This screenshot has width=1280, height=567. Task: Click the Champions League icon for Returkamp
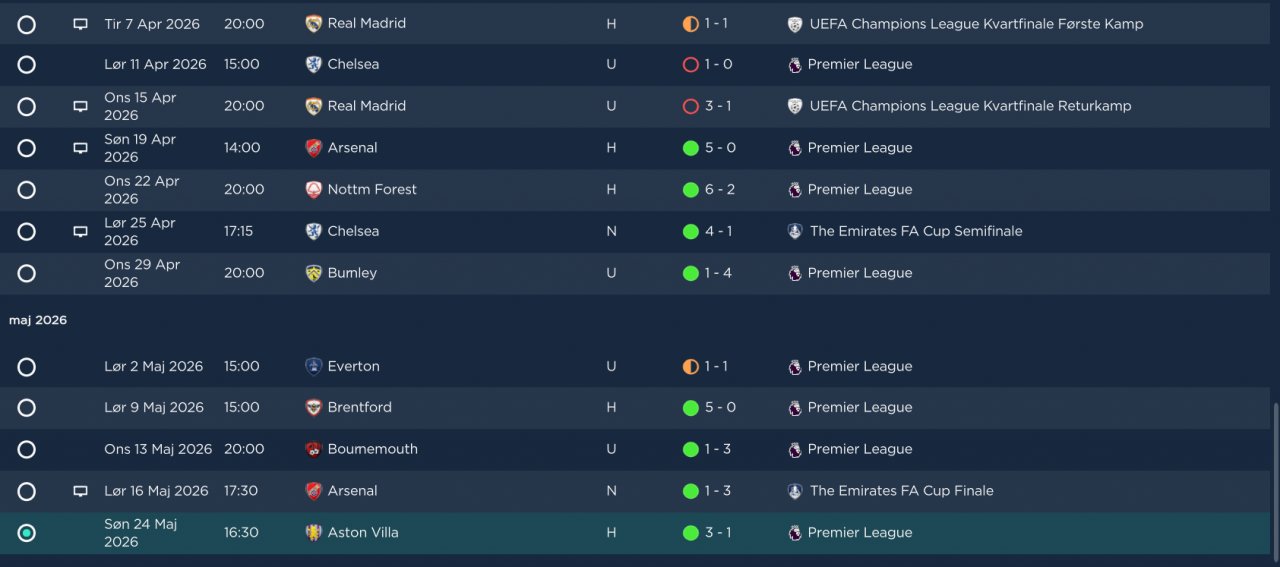795,106
